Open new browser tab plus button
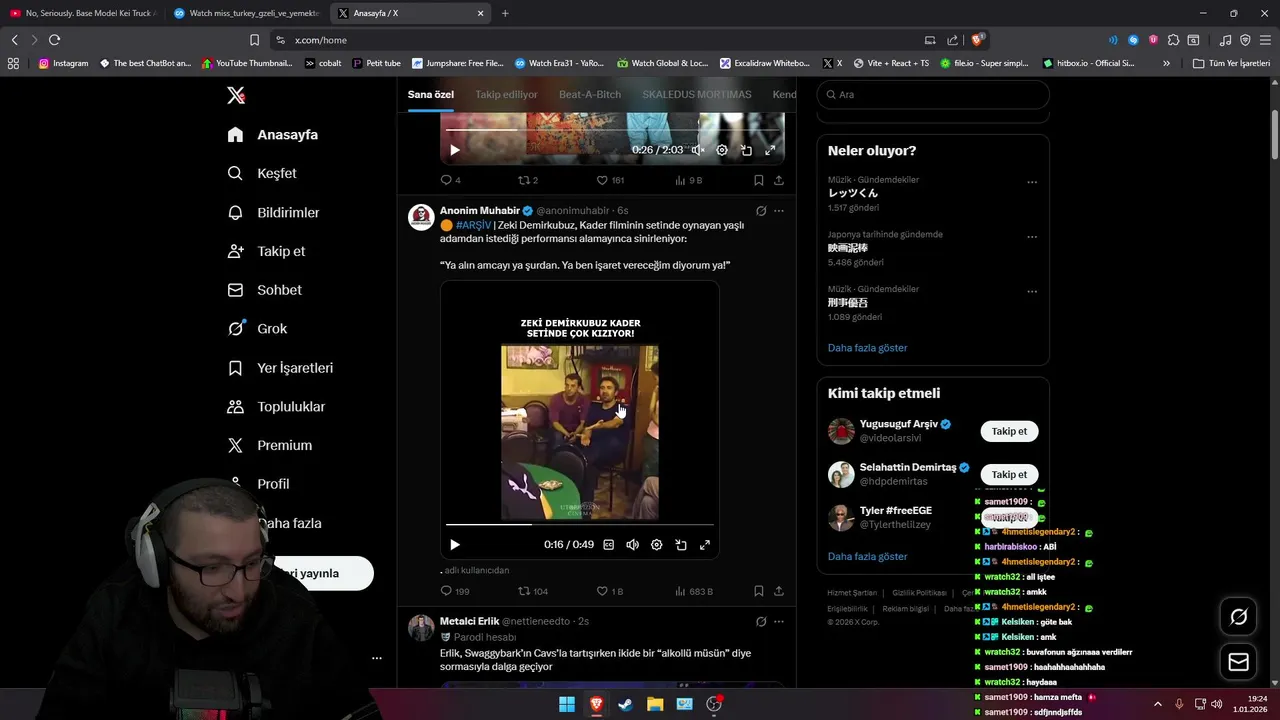Viewport: 1280px width, 720px height. (x=505, y=13)
